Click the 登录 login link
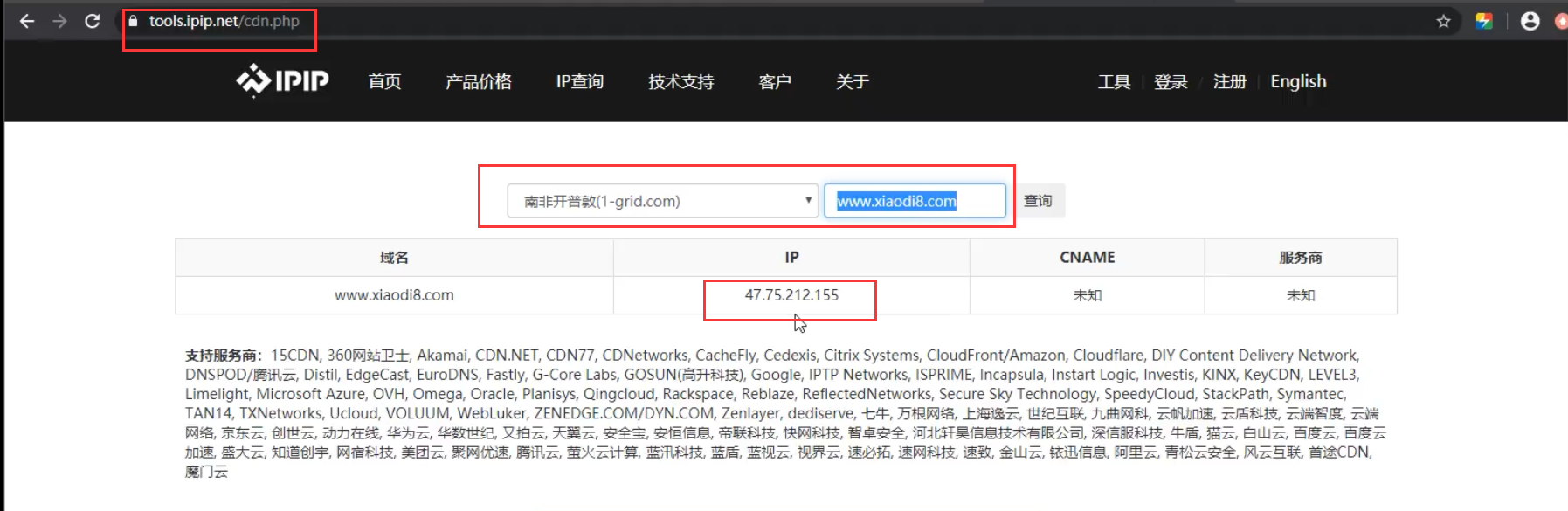 (x=1171, y=82)
